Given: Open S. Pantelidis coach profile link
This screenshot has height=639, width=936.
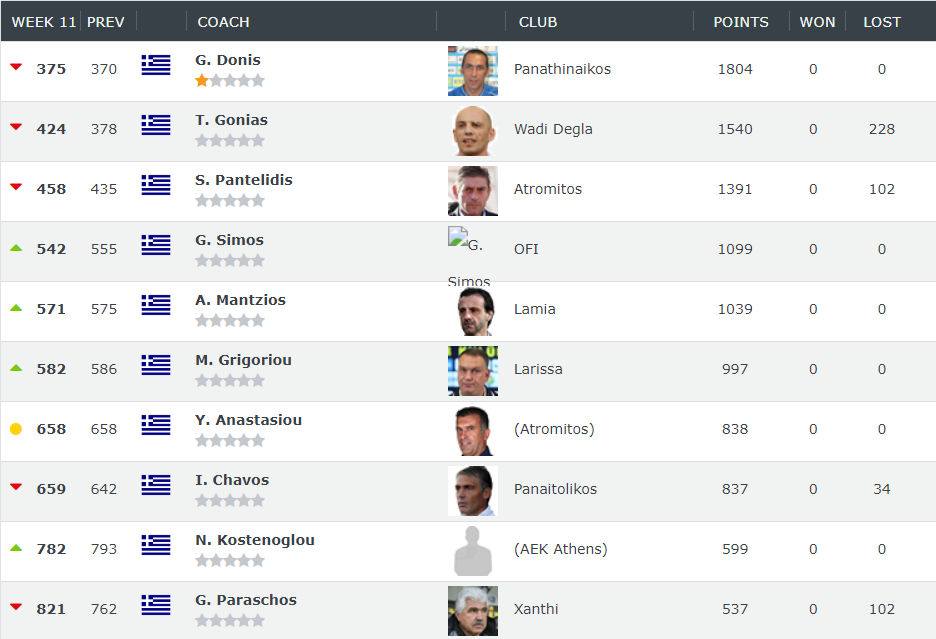Looking at the screenshot, I should pos(244,180).
